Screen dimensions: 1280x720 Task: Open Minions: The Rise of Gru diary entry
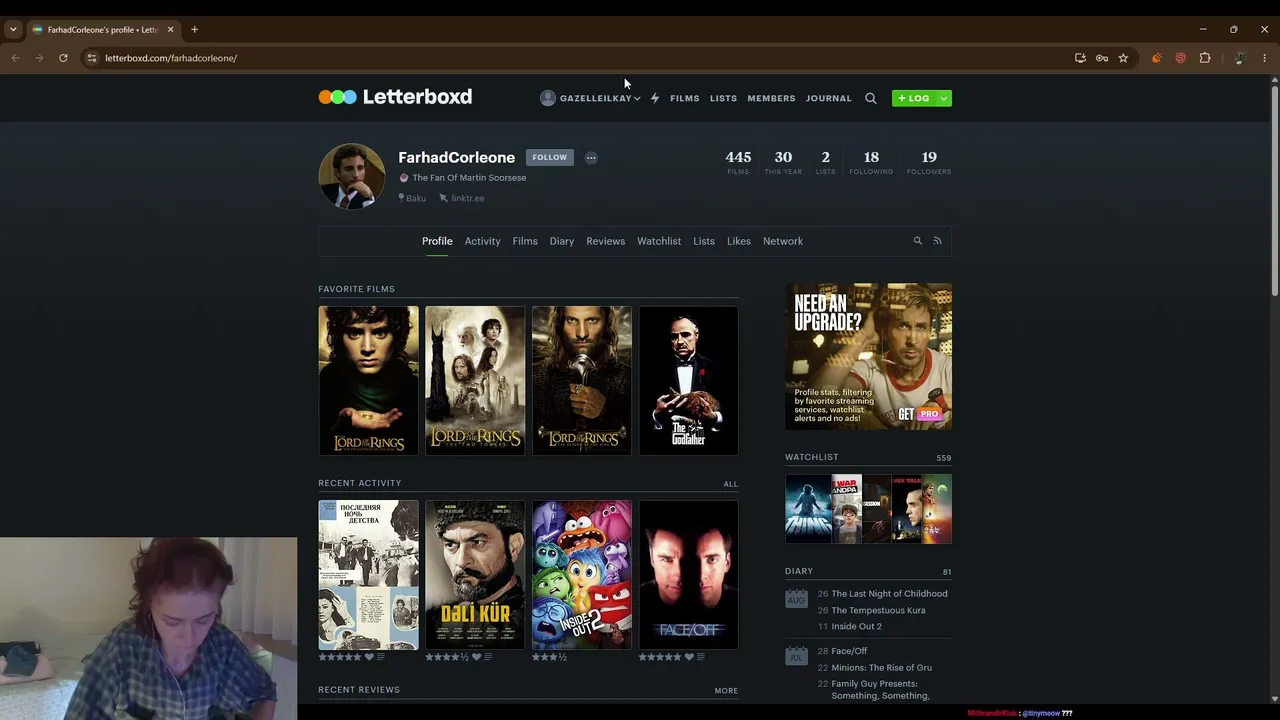click(881, 667)
